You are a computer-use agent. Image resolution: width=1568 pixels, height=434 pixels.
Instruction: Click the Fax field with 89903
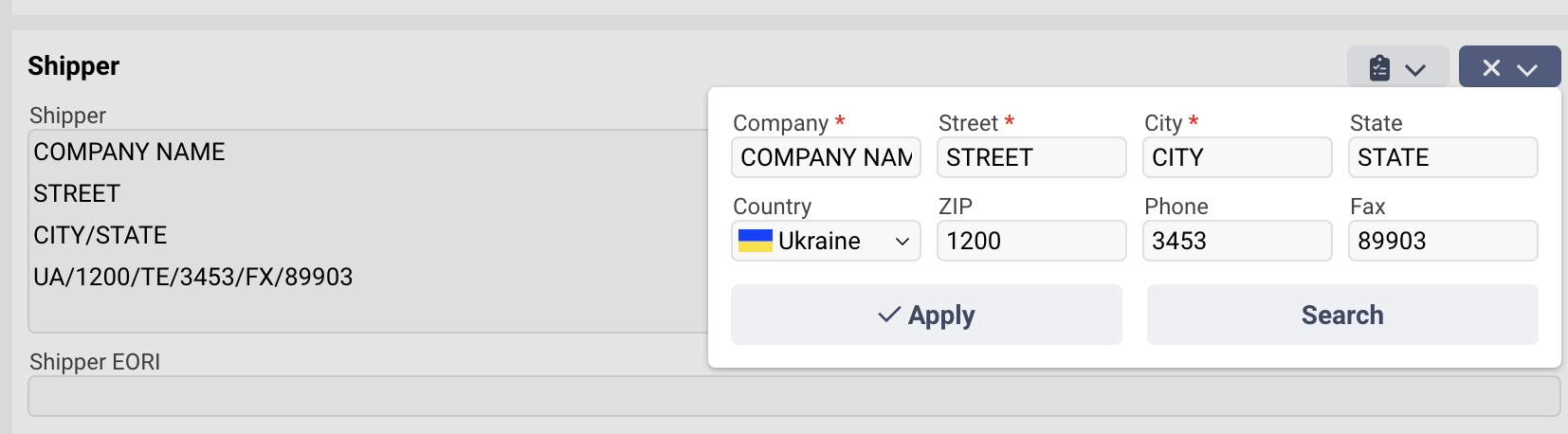(x=1443, y=241)
